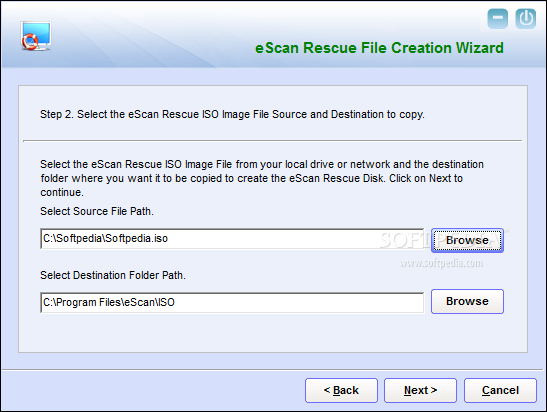Click the instructions paragraph starting 'Select the eScan Rescue ISO Image File from'
The image size is (547, 412).
coord(262,178)
